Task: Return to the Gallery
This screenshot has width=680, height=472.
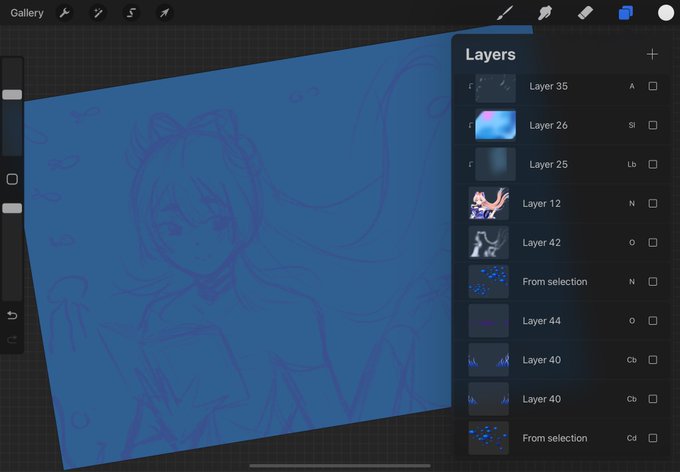Action: (x=27, y=13)
